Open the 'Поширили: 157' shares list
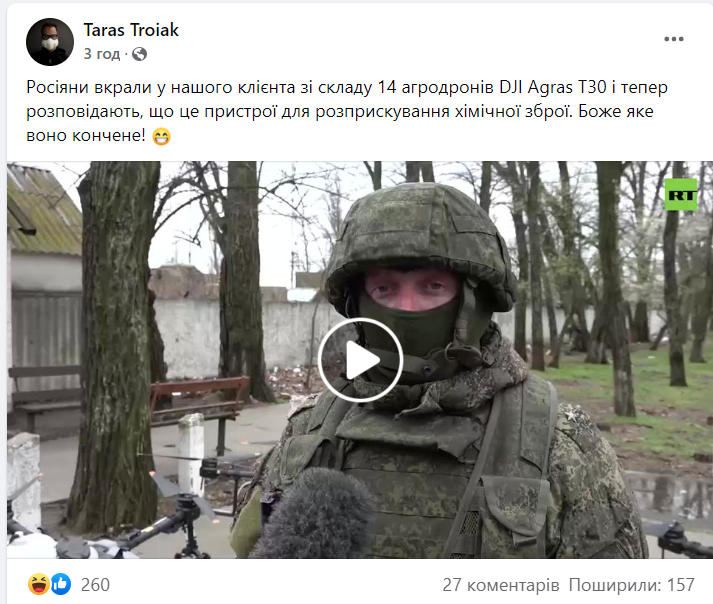The width and height of the screenshot is (713, 604). [632, 585]
